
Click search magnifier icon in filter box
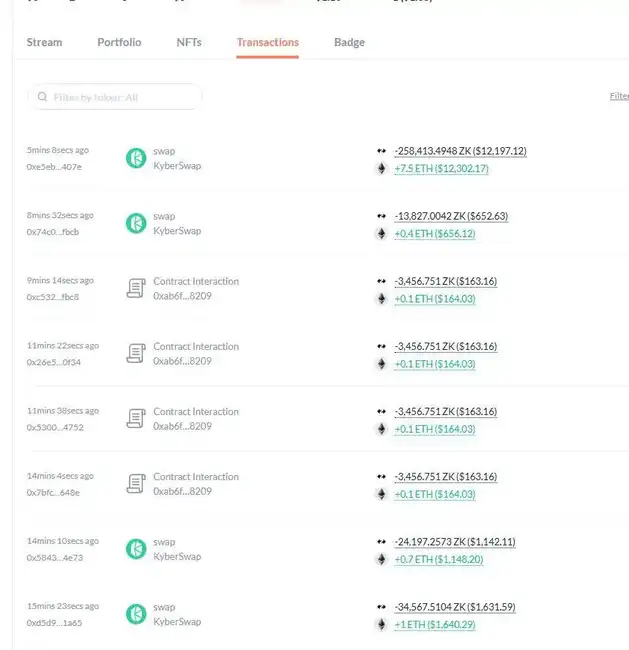pos(42,97)
